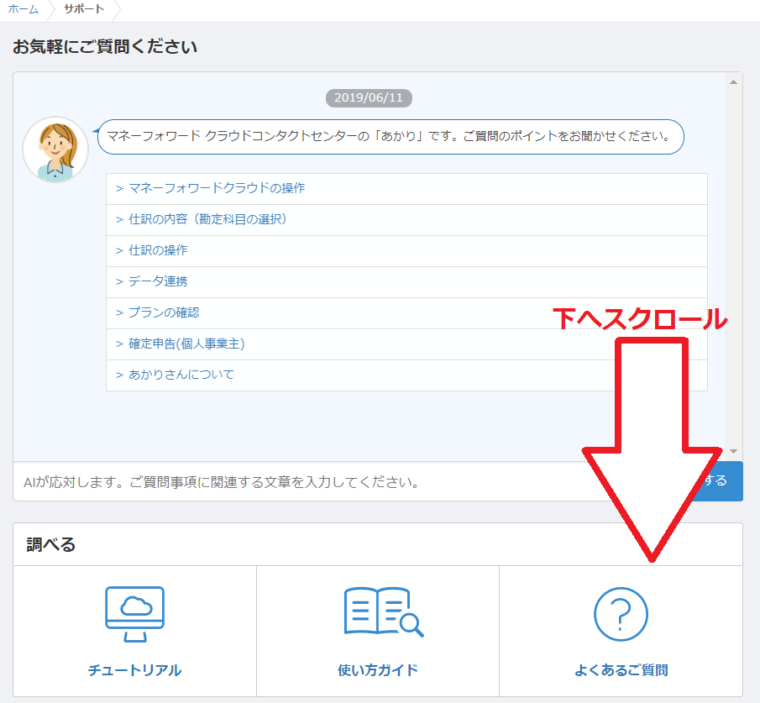Click the あかり greeting message bubble

coord(391,137)
